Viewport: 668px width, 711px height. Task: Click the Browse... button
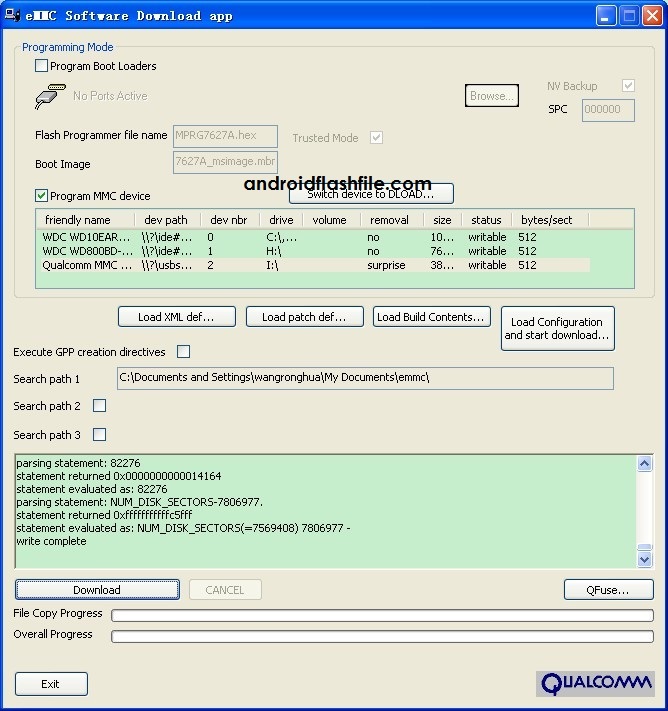click(x=492, y=96)
